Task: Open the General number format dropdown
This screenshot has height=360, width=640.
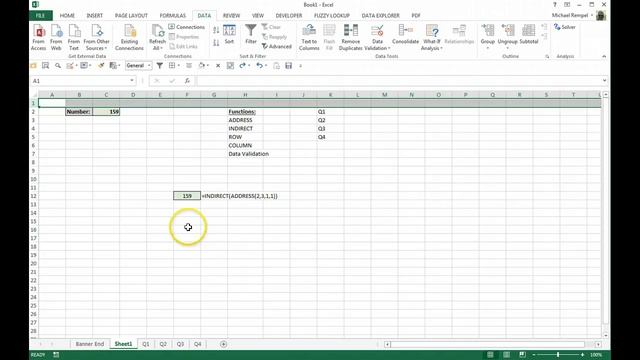Action: (149, 66)
